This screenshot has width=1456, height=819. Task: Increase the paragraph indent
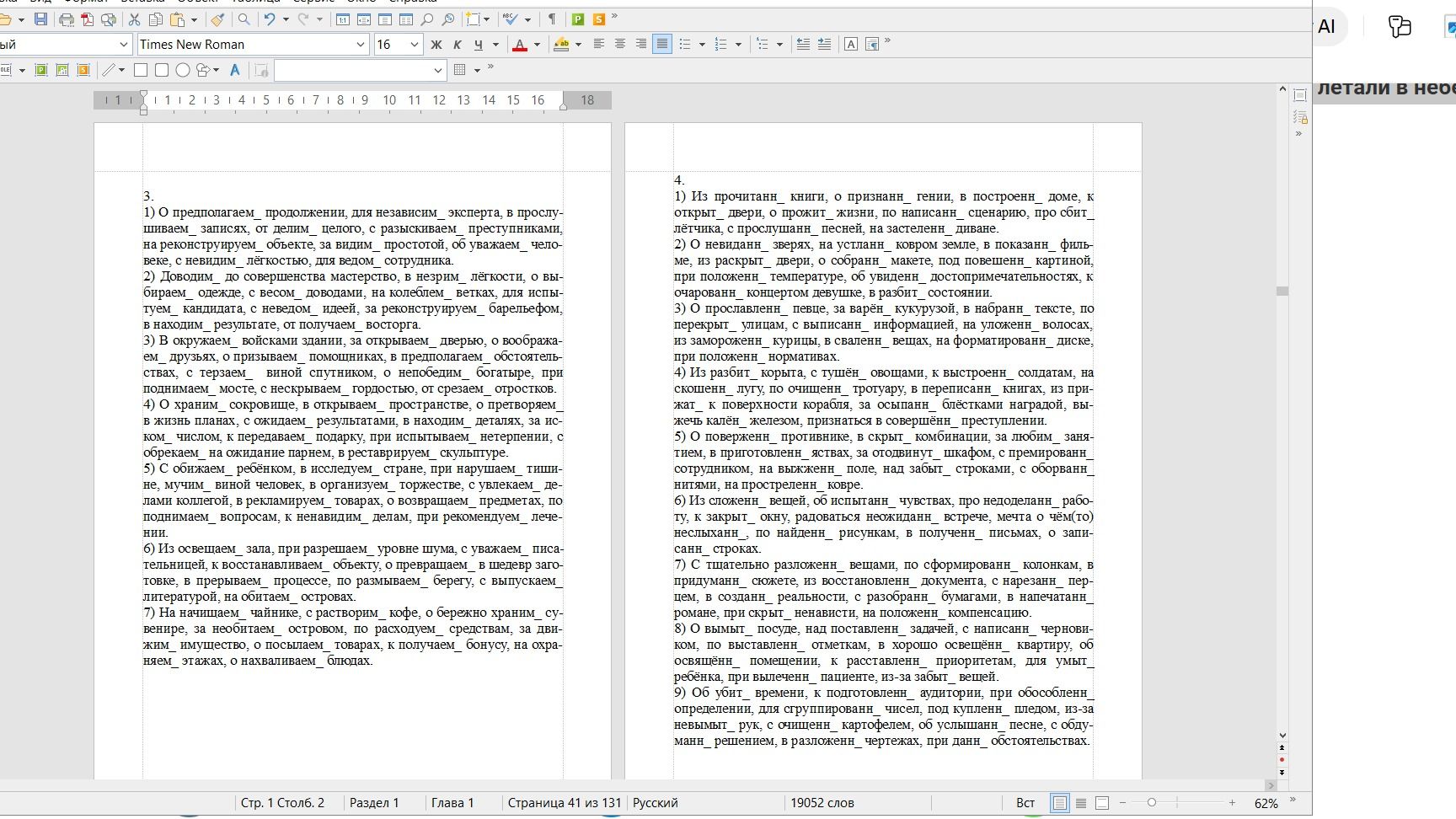coord(824,45)
